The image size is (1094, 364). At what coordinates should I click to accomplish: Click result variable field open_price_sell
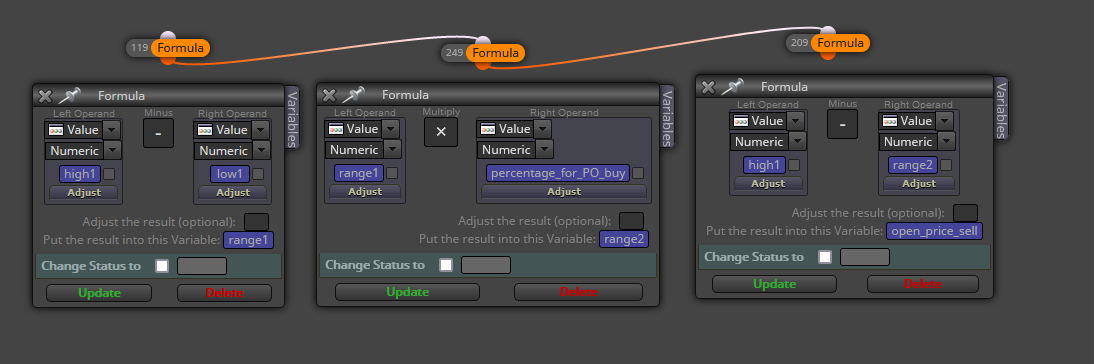click(x=934, y=232)
